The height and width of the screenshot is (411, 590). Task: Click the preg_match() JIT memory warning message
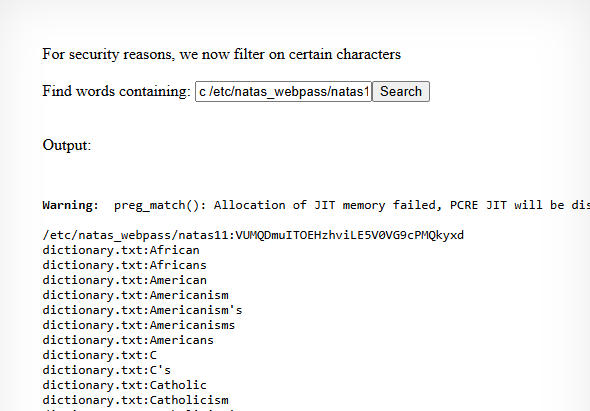coord(352,205)
